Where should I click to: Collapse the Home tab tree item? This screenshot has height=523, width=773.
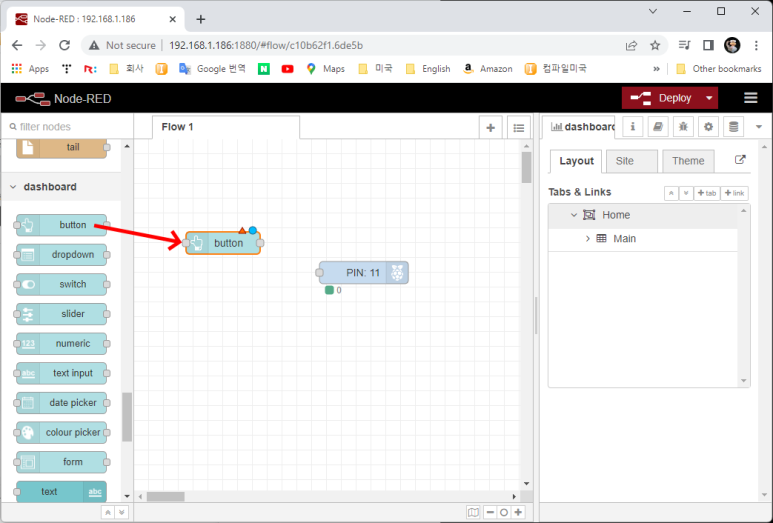(x=574, y=215)
